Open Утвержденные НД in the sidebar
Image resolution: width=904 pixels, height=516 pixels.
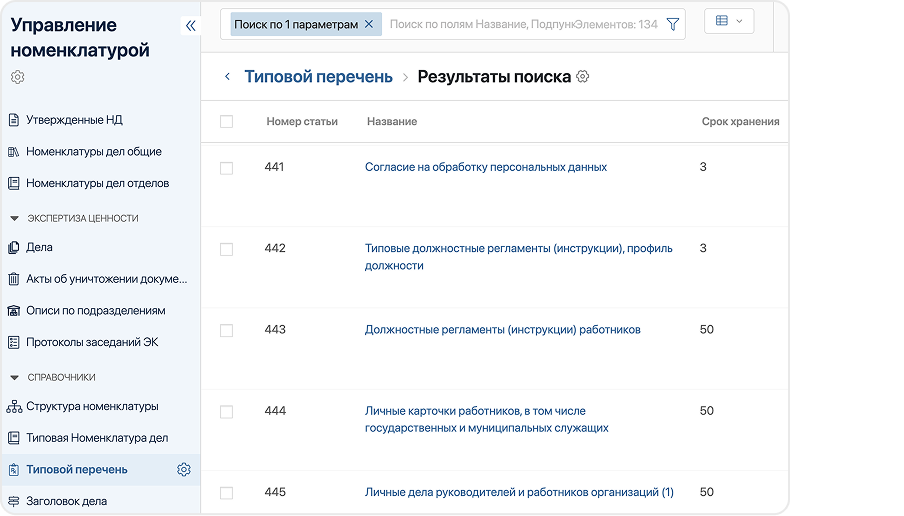[74, 120]
